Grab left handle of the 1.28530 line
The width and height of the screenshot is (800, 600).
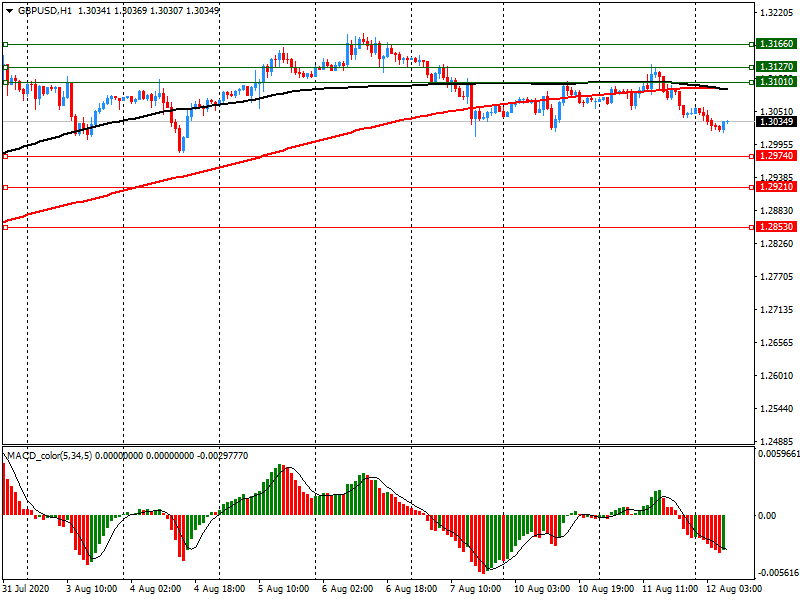(5, 228)
